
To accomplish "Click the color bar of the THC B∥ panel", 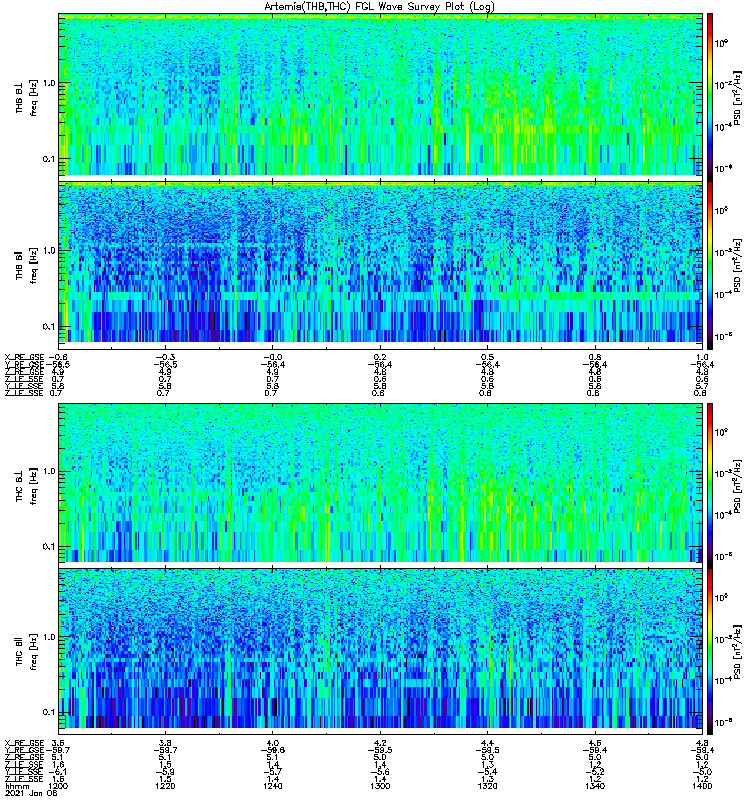I will coord(710,652).
